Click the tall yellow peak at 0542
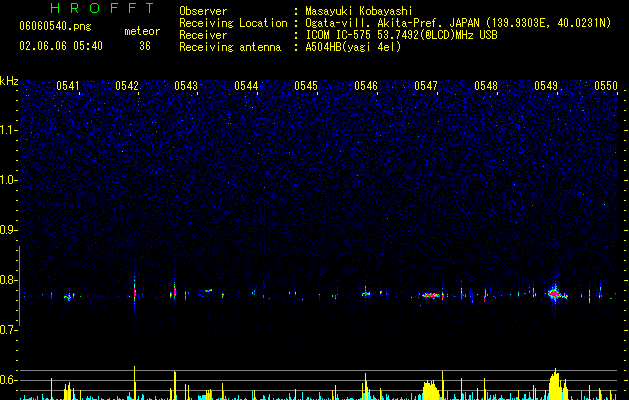Image resolution: width=629 pixels, height=400 pixels. (134, 383)
